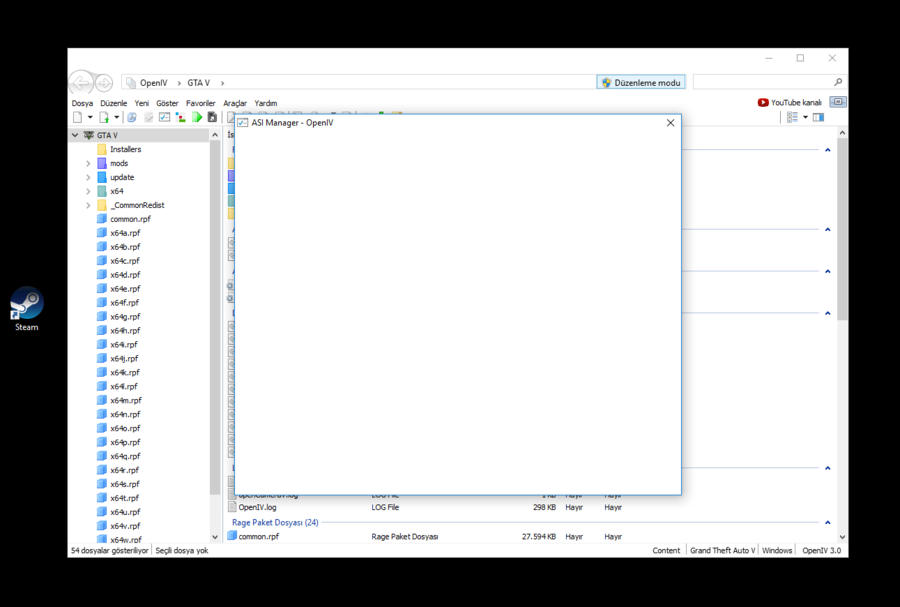Expand the update folder tree node
Image resolution: width=900 pixels, height=607 pixels.
[88, 177]
